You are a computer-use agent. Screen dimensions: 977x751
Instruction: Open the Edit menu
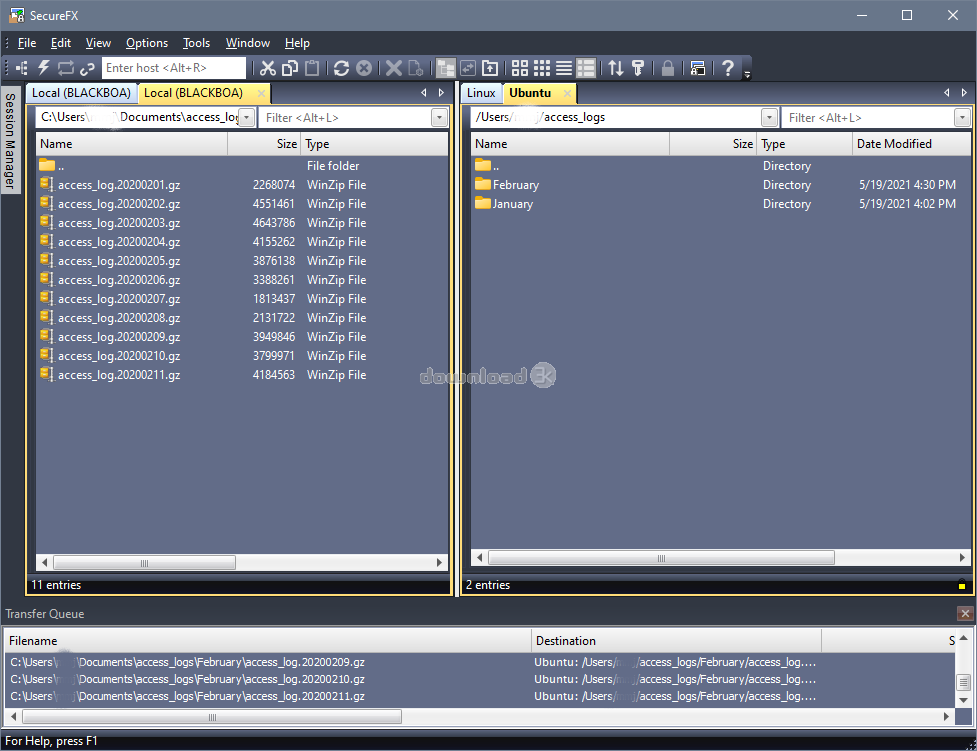point(61,43)
